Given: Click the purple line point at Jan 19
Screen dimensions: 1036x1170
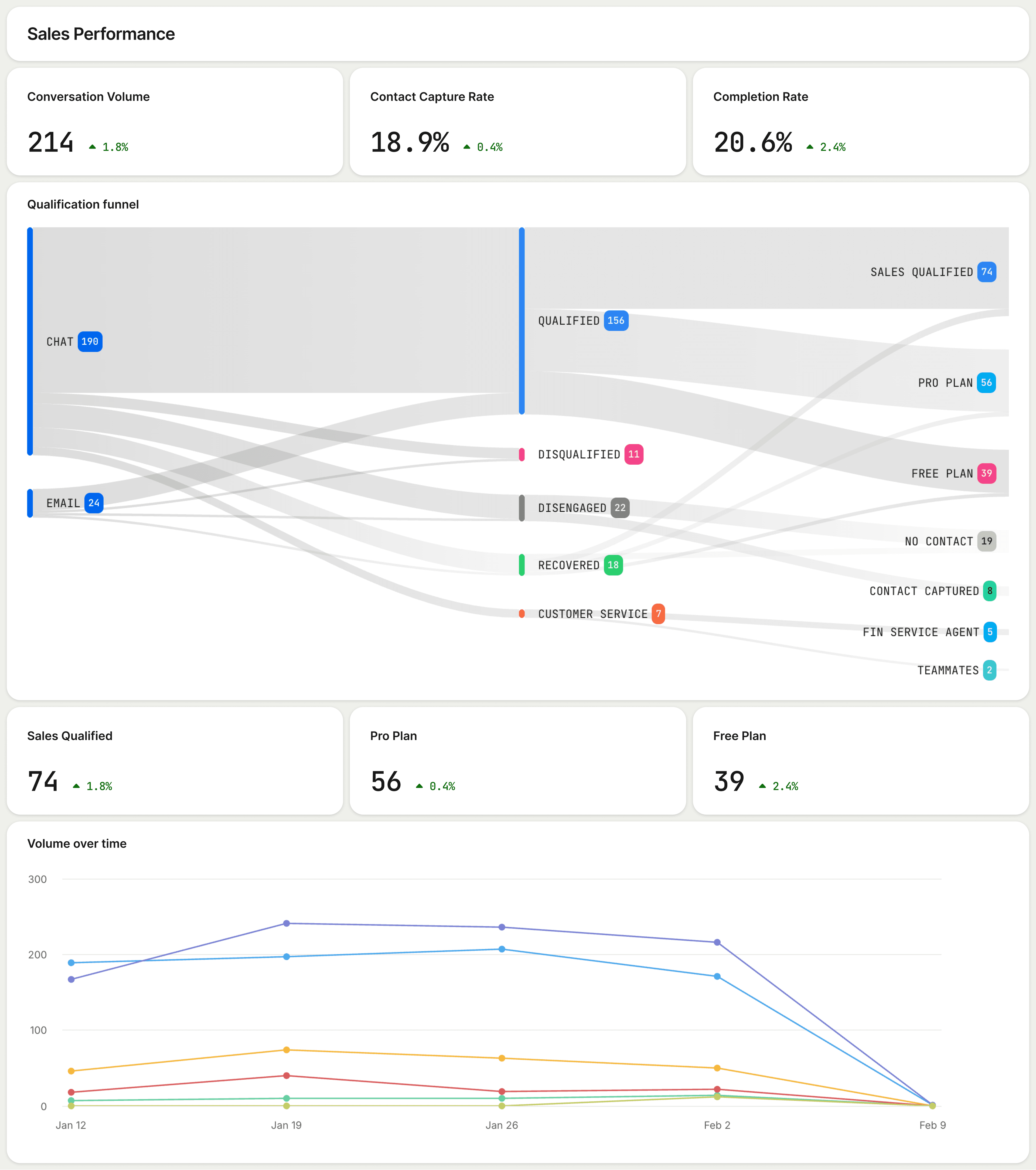Looking at the screenshot, I should point(287,923).
